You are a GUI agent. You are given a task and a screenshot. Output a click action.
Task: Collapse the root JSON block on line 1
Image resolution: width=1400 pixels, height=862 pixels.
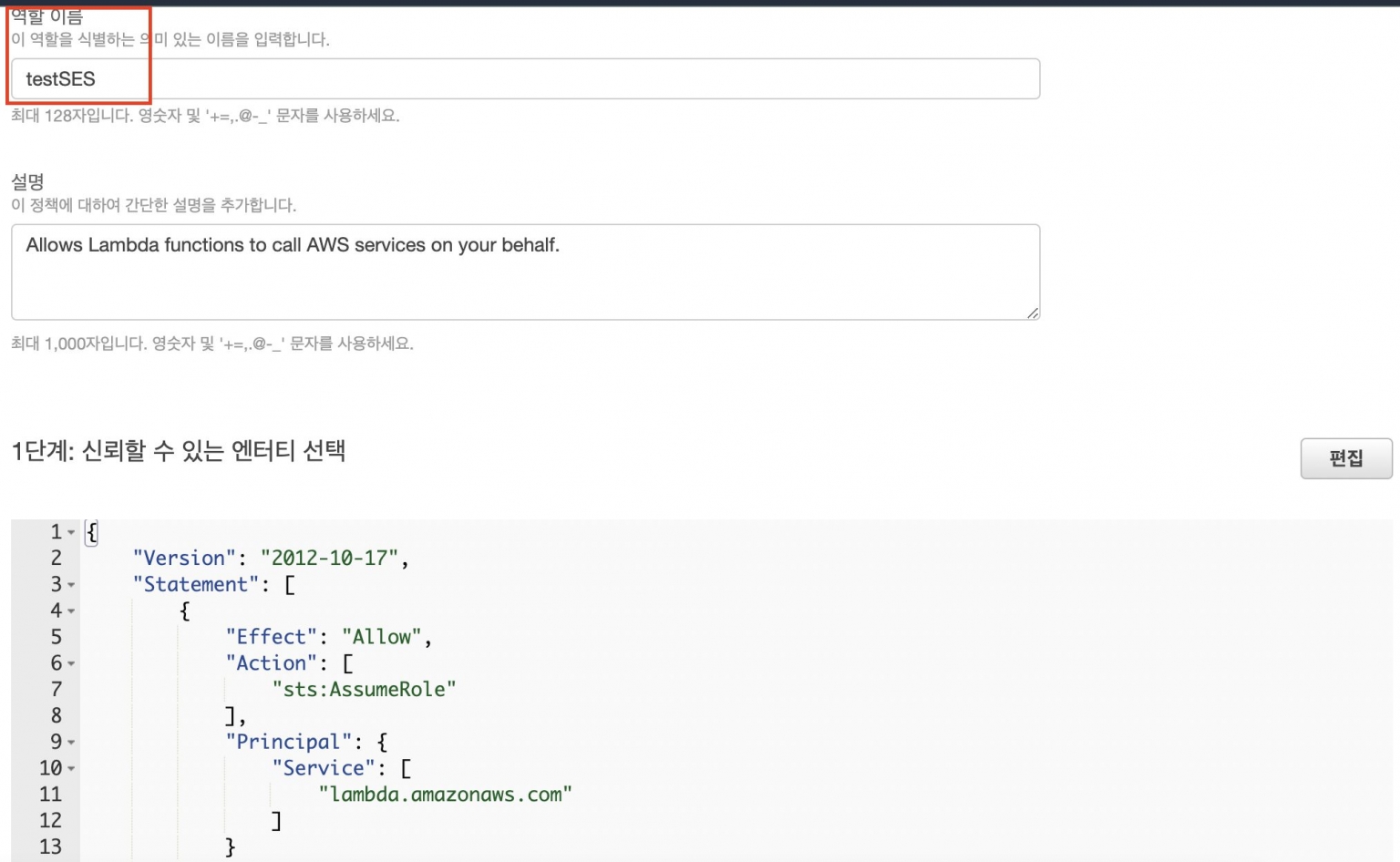point(70,532)
